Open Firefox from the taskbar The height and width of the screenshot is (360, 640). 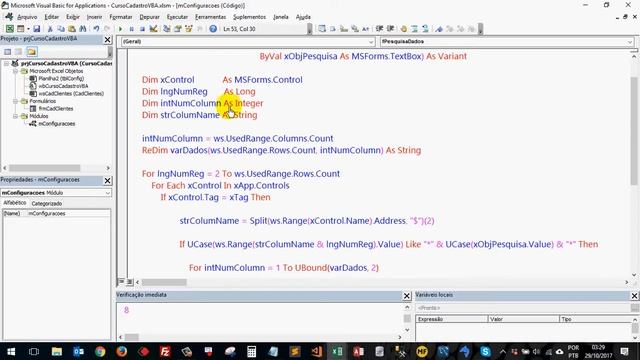click(x=122, y=351)
